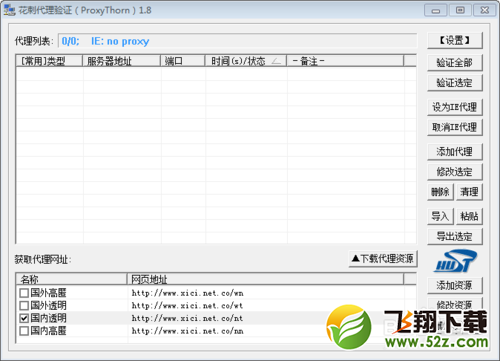
Task: Click 添加资源 to add a resource
Action: coord(455,285)
